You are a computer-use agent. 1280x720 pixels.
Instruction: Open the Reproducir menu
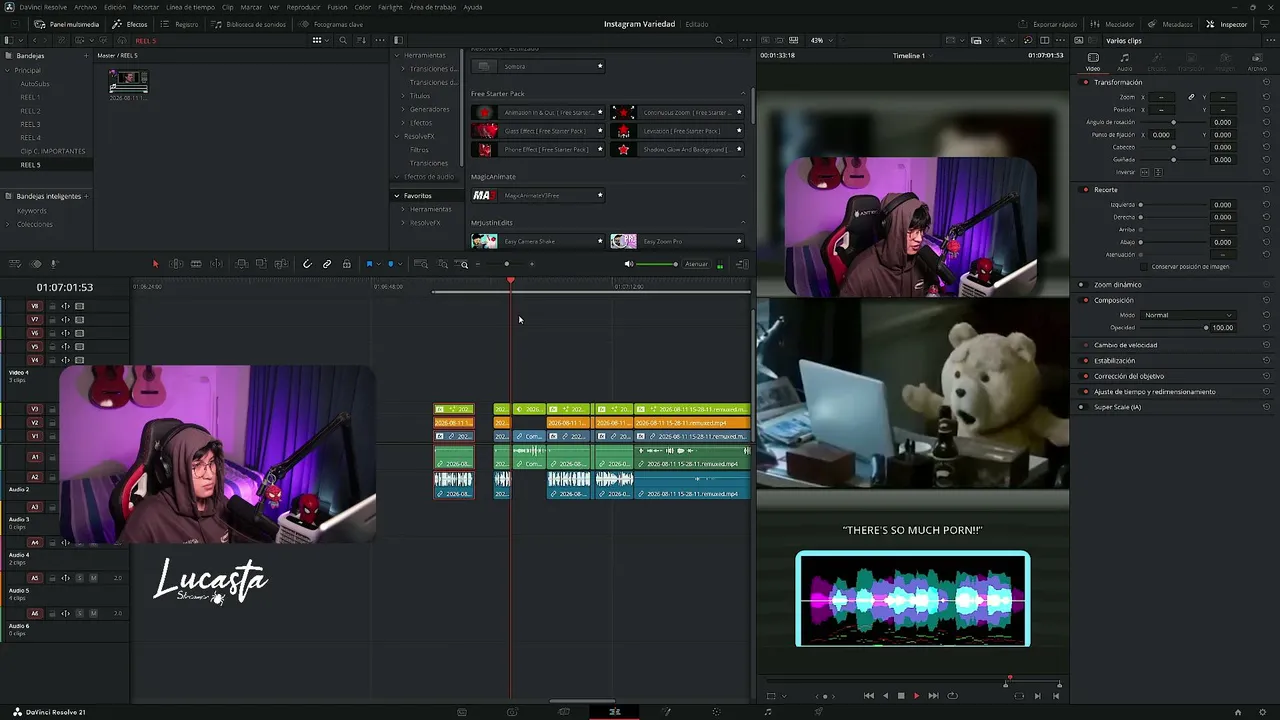tap(303, 7)
